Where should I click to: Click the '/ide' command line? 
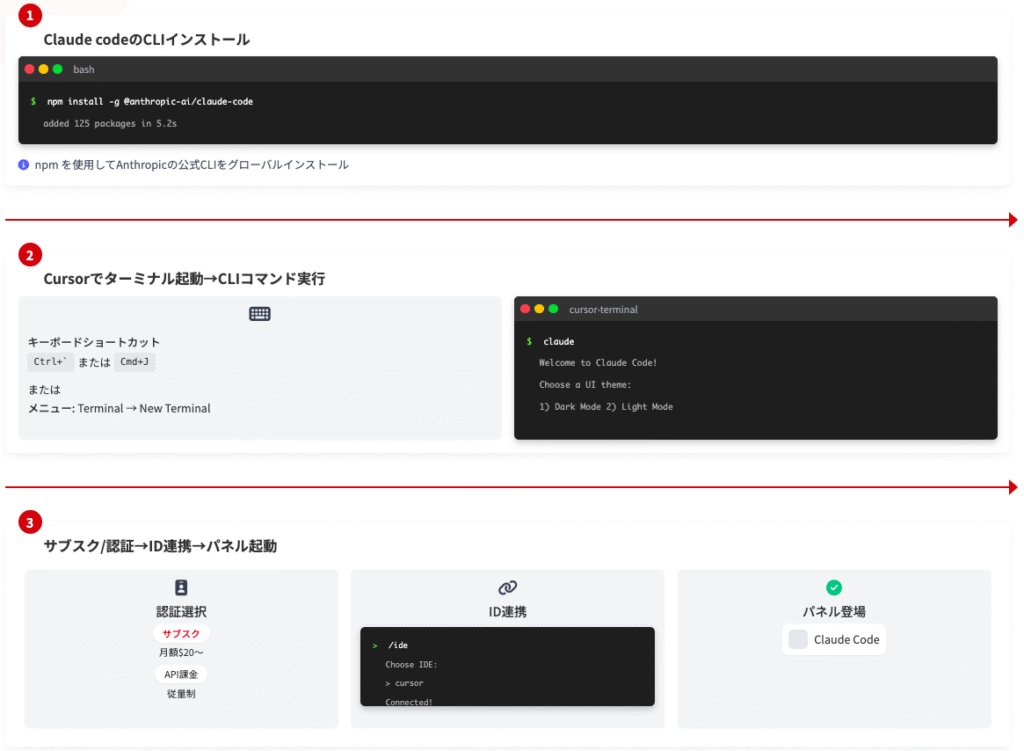[x=398, y=645]
